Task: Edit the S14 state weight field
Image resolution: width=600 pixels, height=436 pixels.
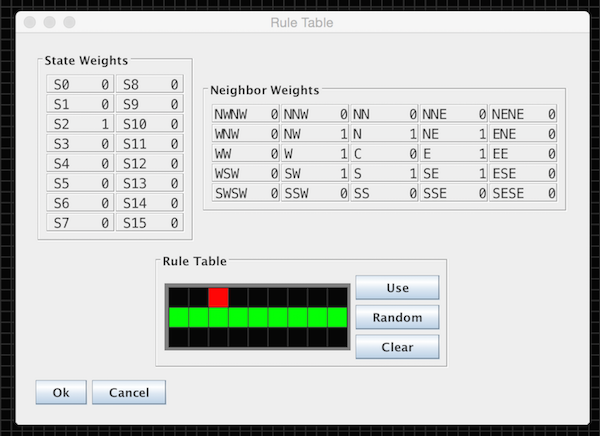Action: point(150,203)
